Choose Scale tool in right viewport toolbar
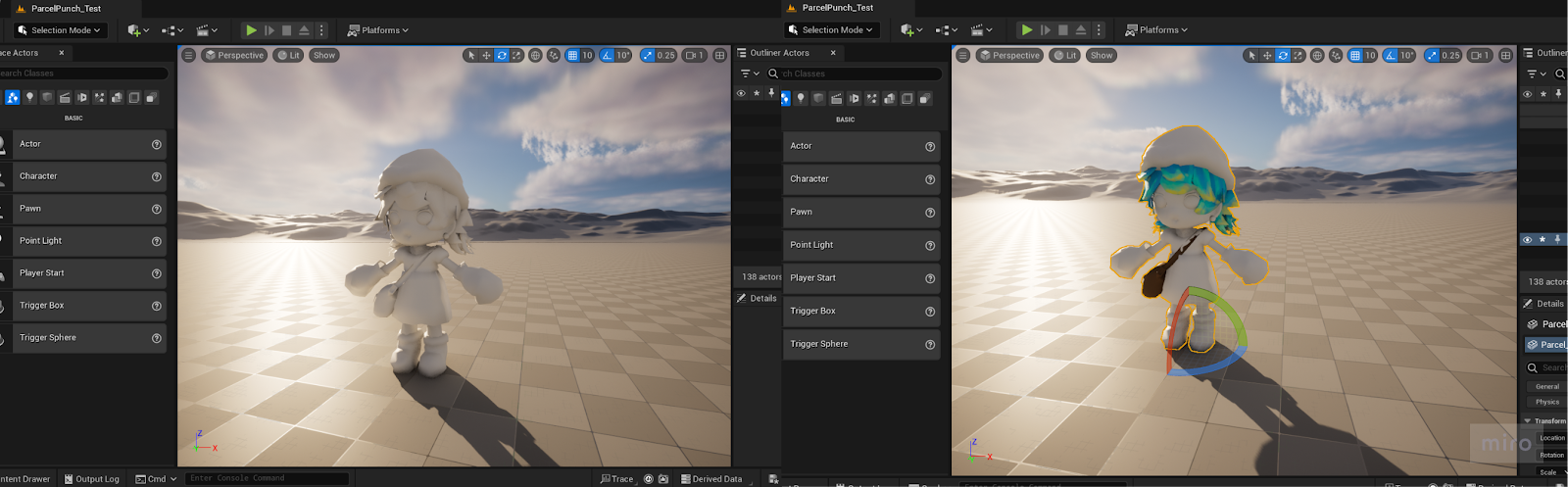1568x487 pixels. 1298,56
